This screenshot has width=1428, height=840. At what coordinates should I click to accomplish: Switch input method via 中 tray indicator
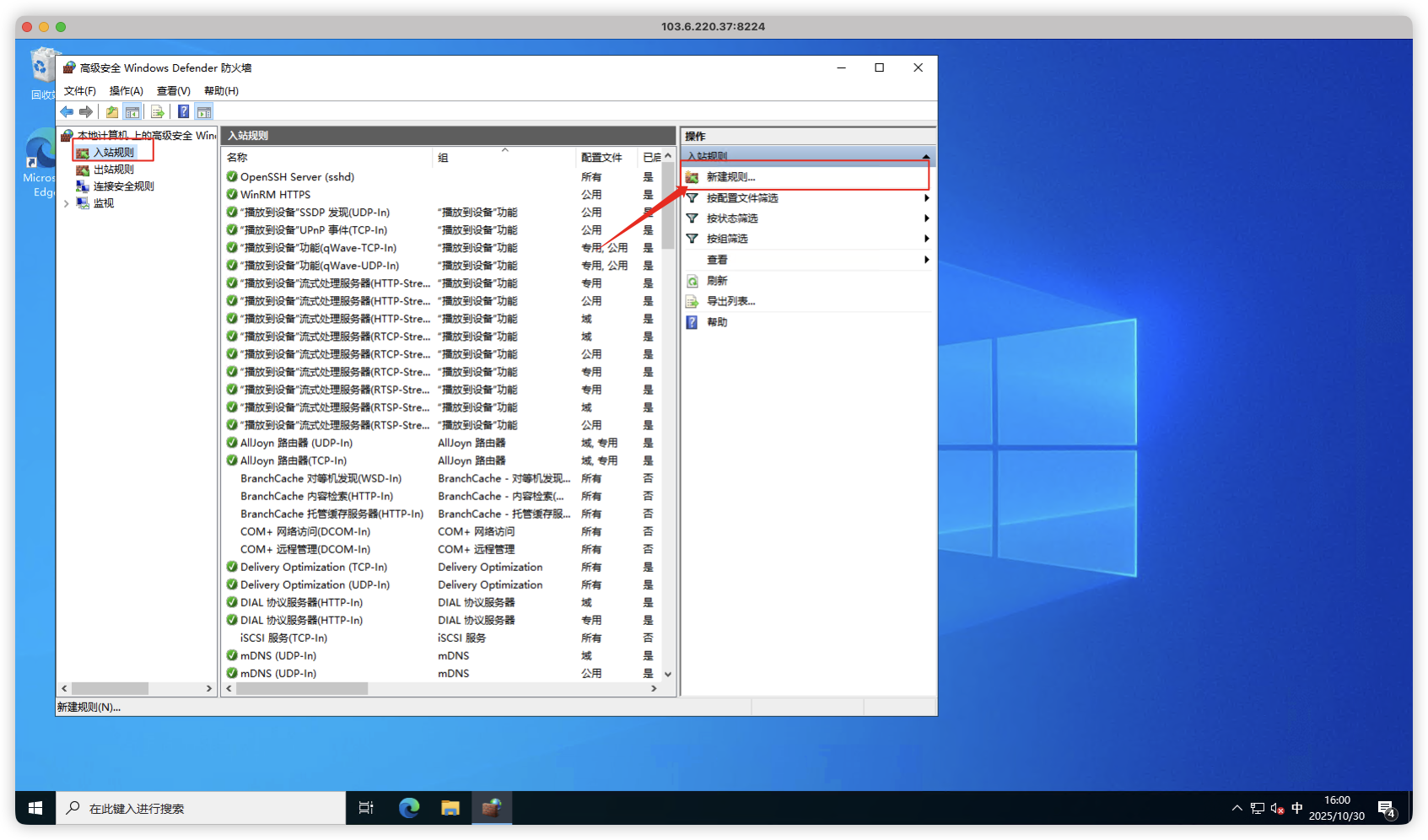[1297, 808]
